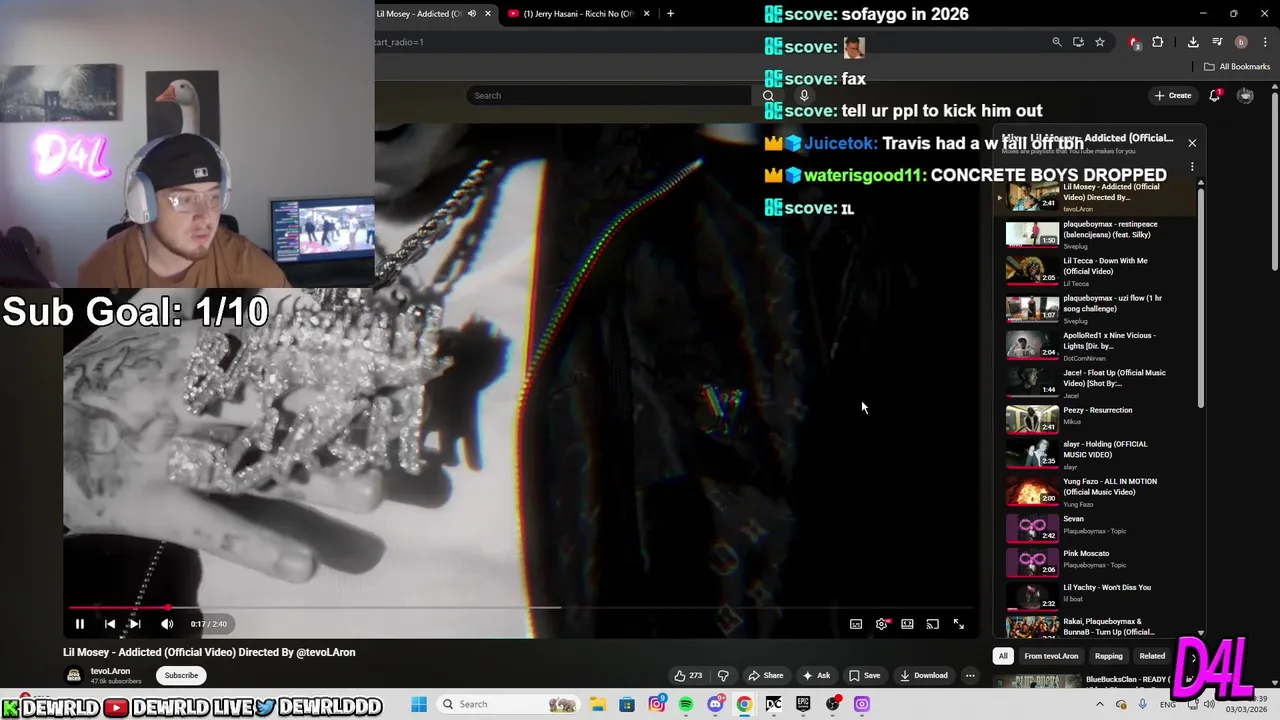This screenshot has height=720, width=1280.
Task: Click the tevoLAron channel name
Action: [110, 671]
